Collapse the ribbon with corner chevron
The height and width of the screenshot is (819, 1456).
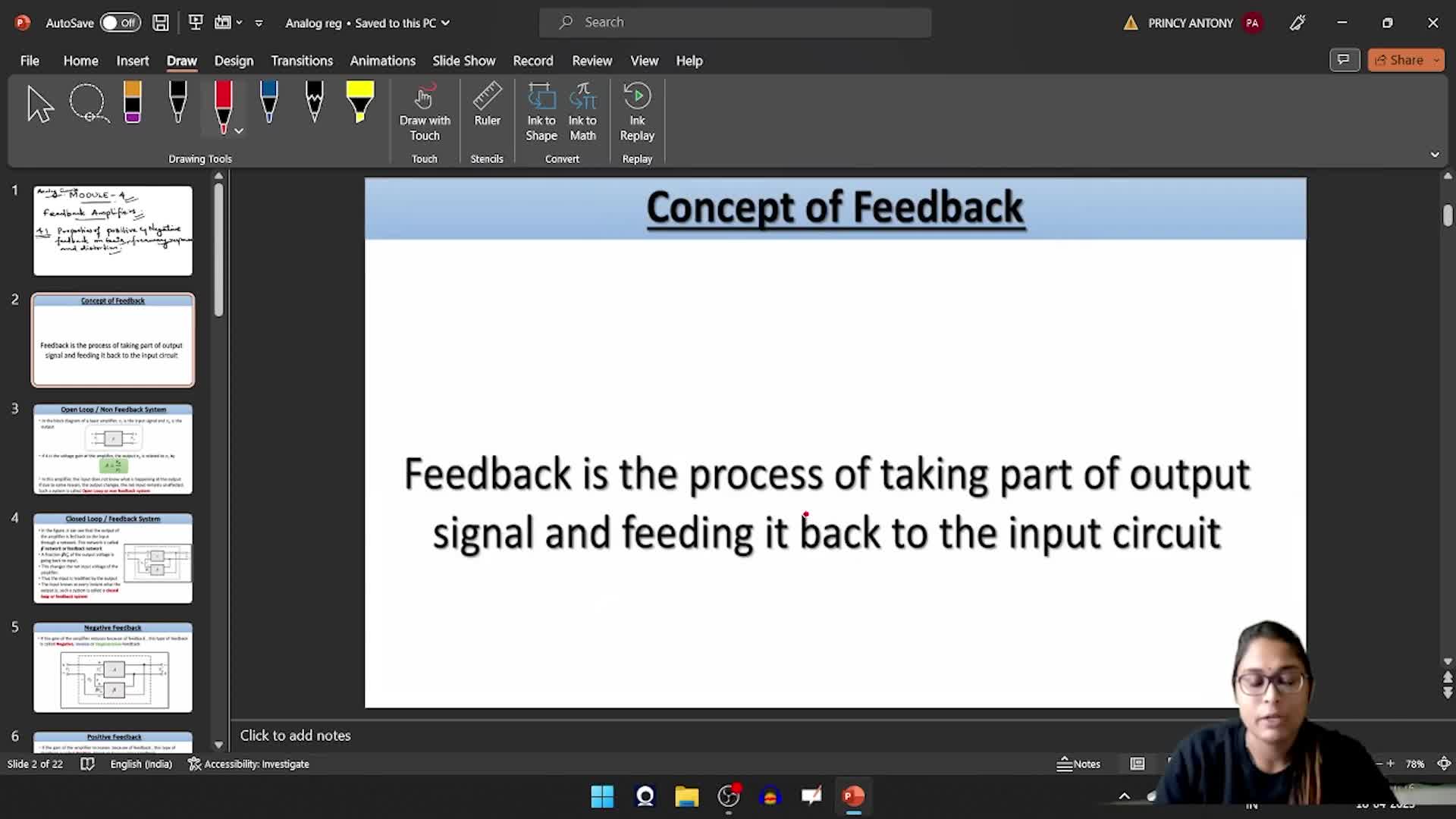(x=1434, y=155)
